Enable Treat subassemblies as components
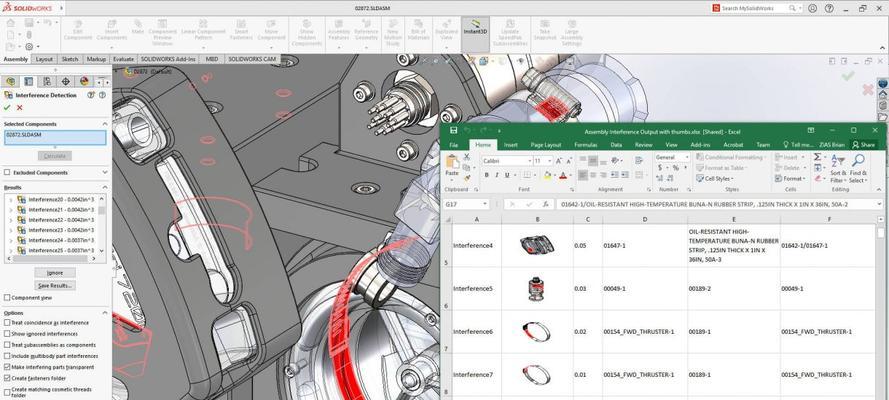 click(x=7, y=344)
